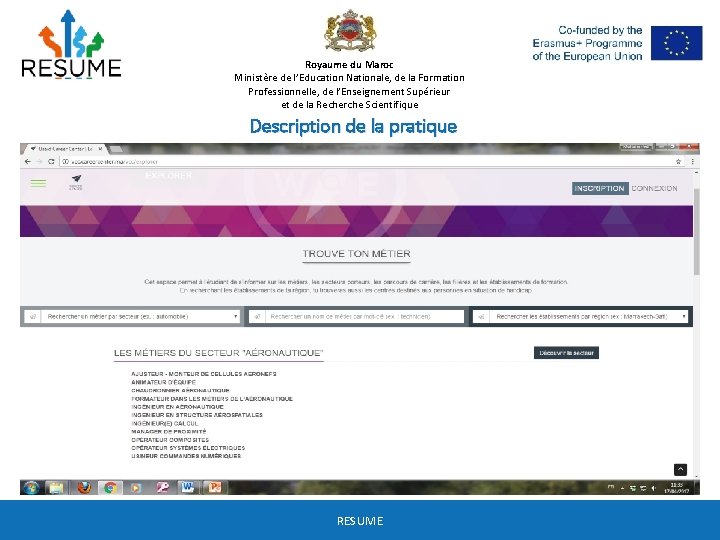
Task: Launch Firefox from the taskbar
Action: pos(84,487)
